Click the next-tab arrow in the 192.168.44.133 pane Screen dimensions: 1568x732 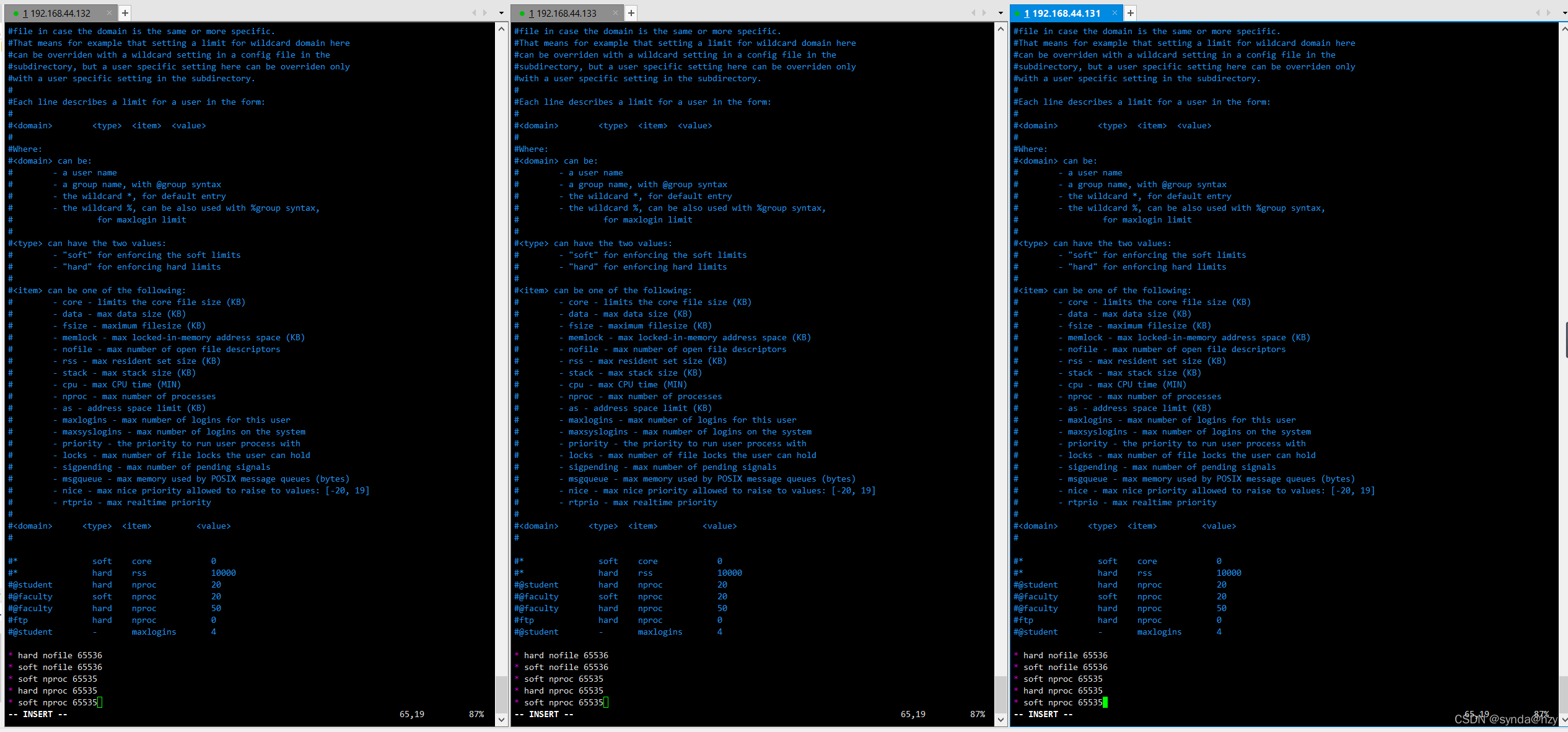click(984, 13)
